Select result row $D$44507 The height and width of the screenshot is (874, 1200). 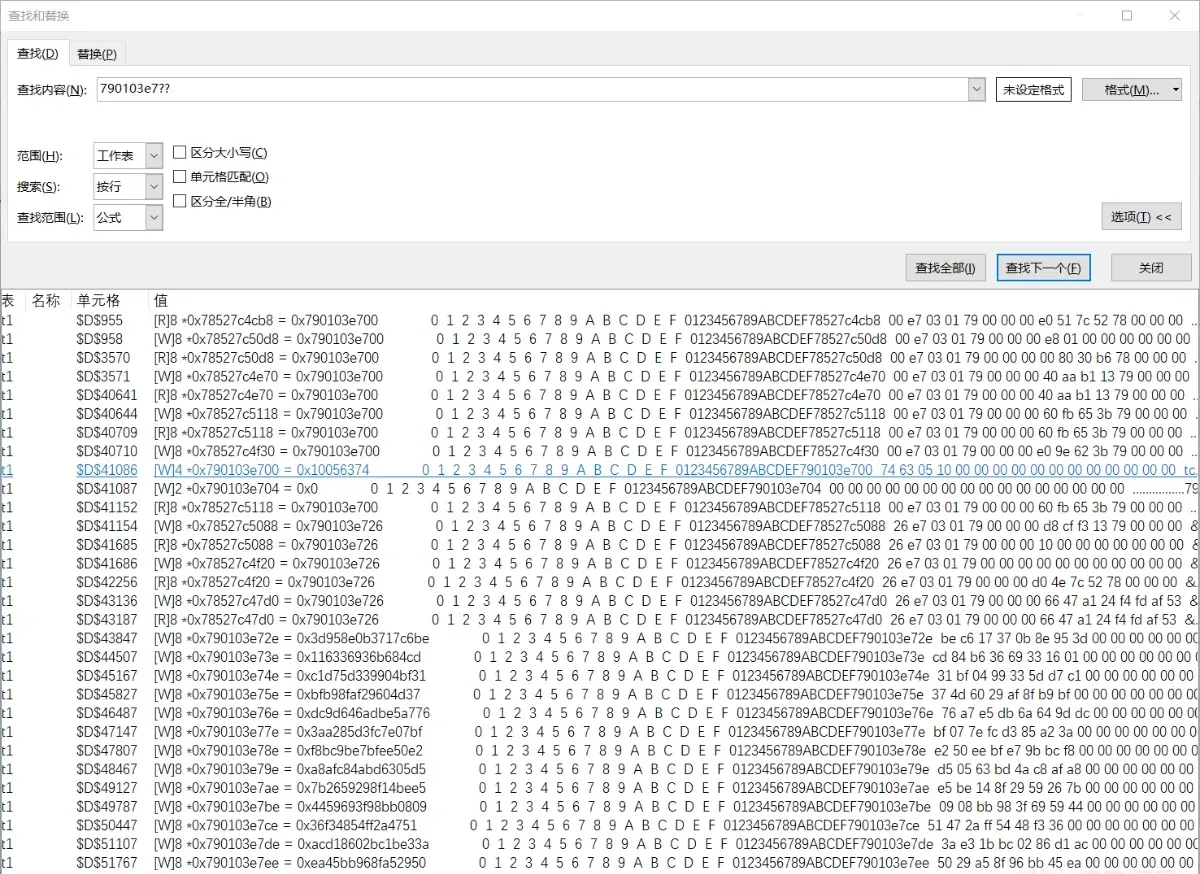click(599, 657)
